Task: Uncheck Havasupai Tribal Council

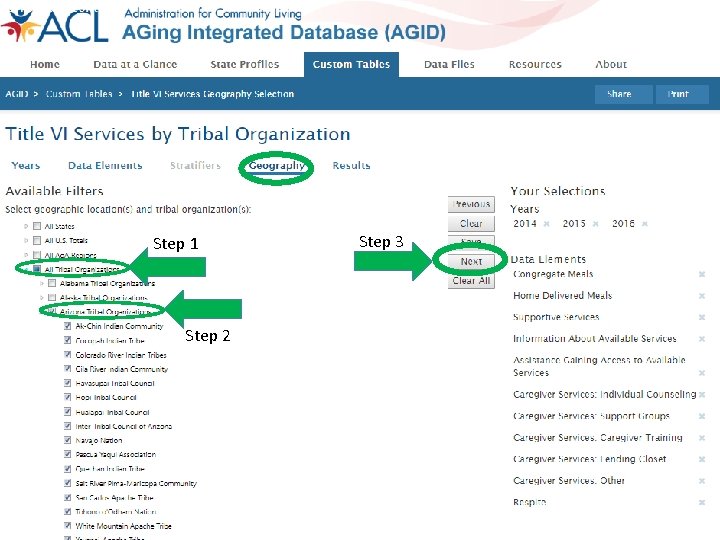Action: coord(68,383)
